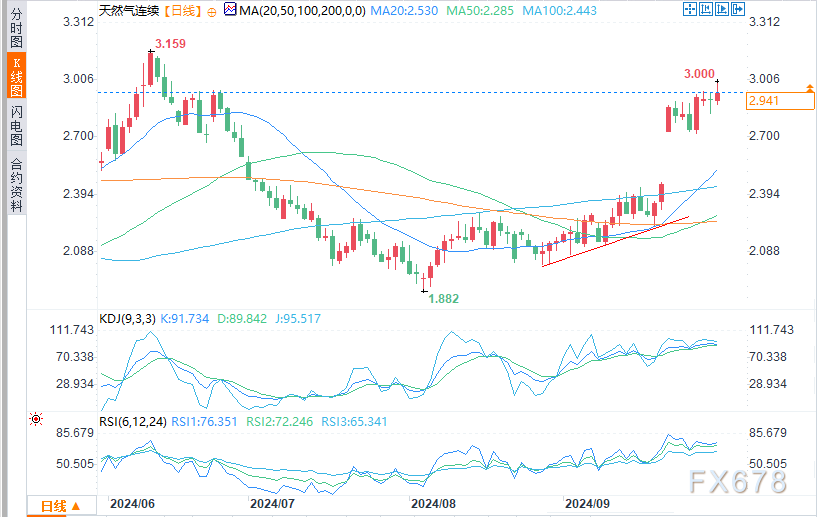The height and width of the screenshot is (517, 817).
Task: Click the red sun marker icon near RSI
Action: click(36, 420)
